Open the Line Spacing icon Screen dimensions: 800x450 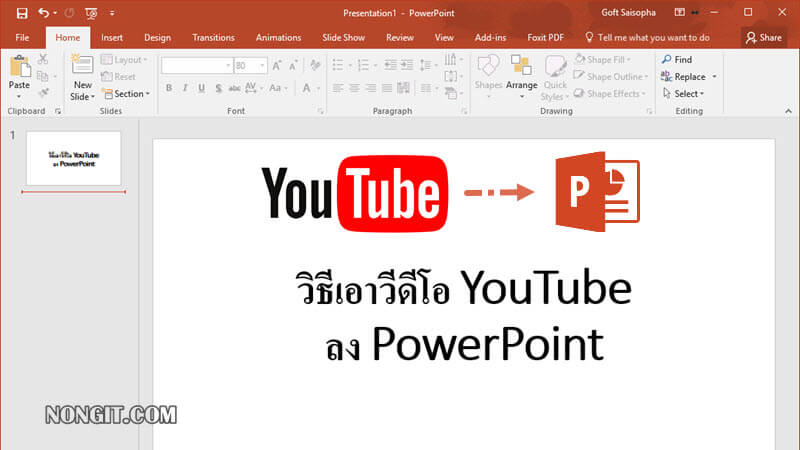pyautogui.click(x=428, y=65)
